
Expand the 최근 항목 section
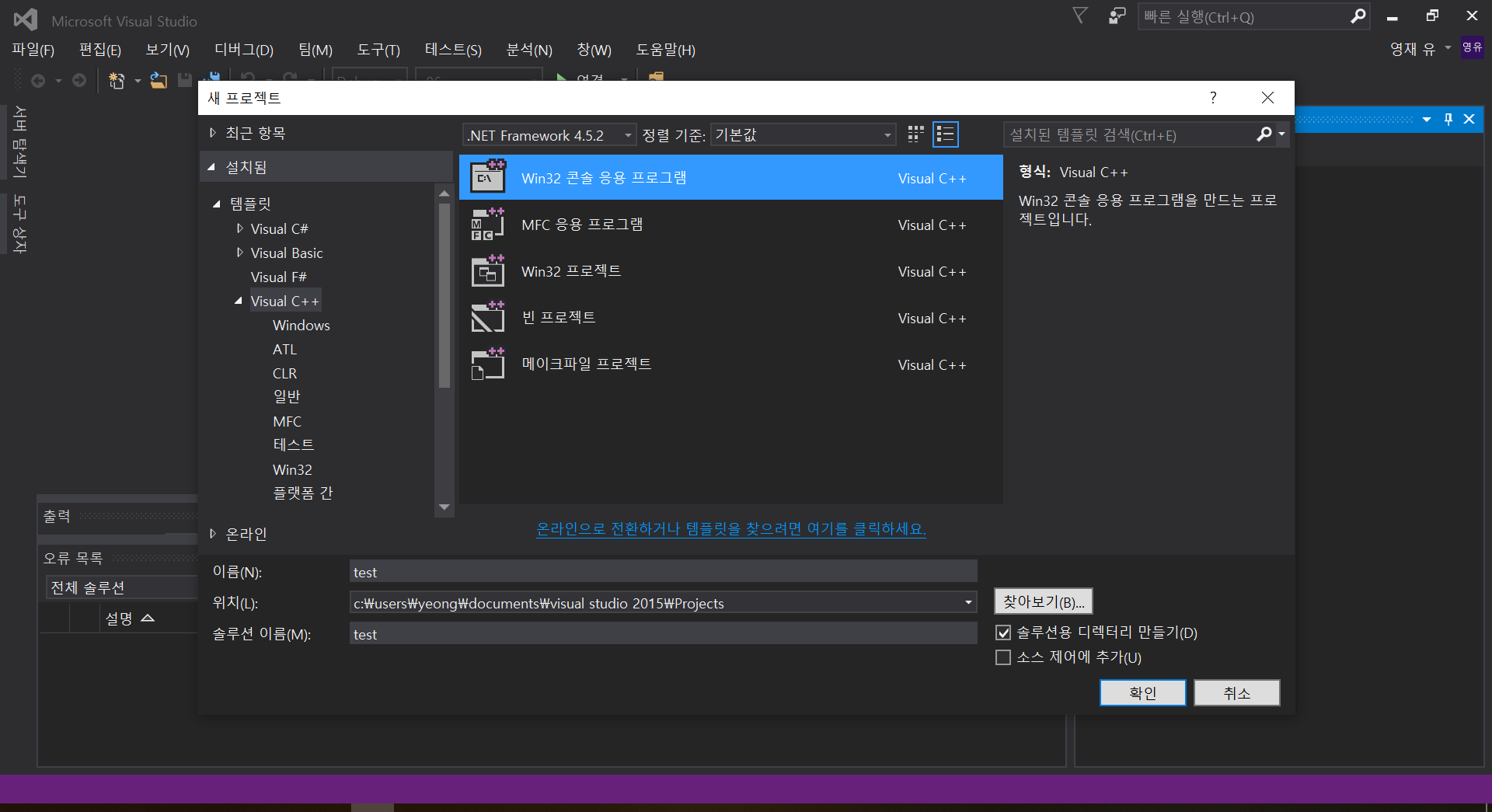pyautogui.click(x=213, y=133)
